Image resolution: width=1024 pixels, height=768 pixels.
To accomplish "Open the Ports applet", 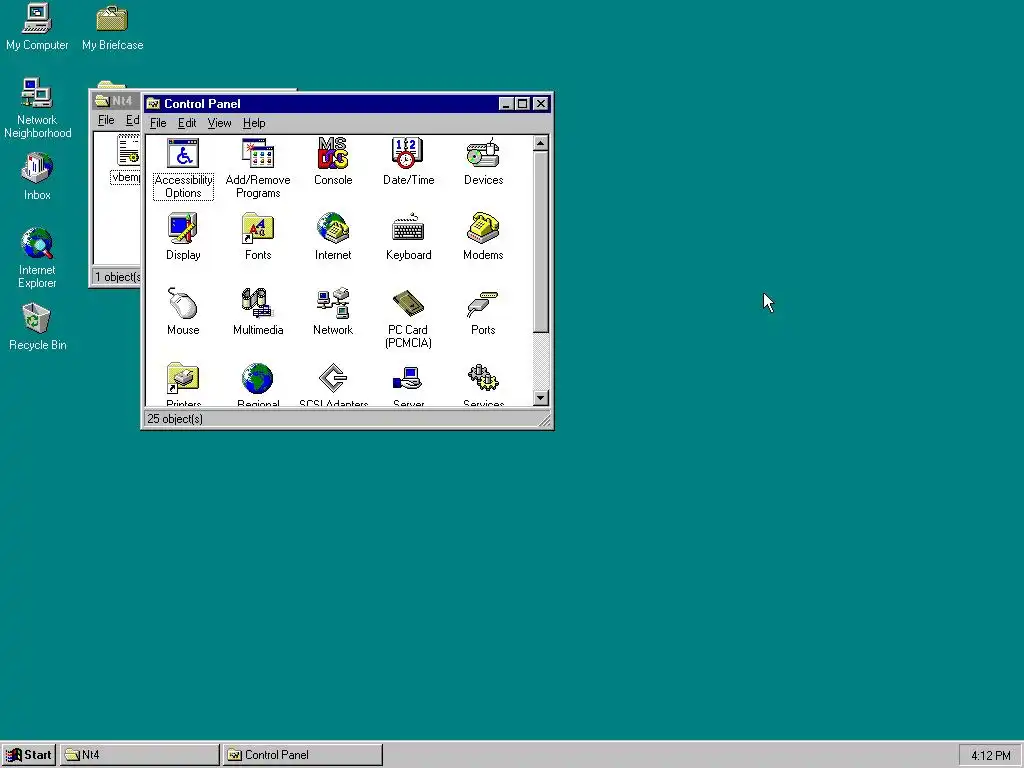I will [483, 312].
